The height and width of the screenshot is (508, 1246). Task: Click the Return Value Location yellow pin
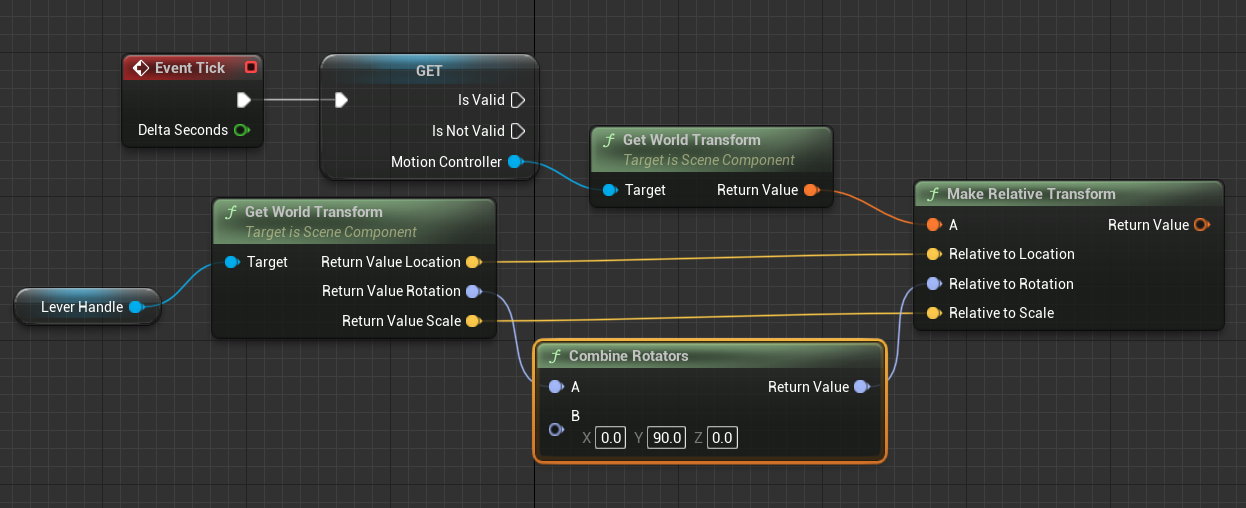tap(474, 262)
